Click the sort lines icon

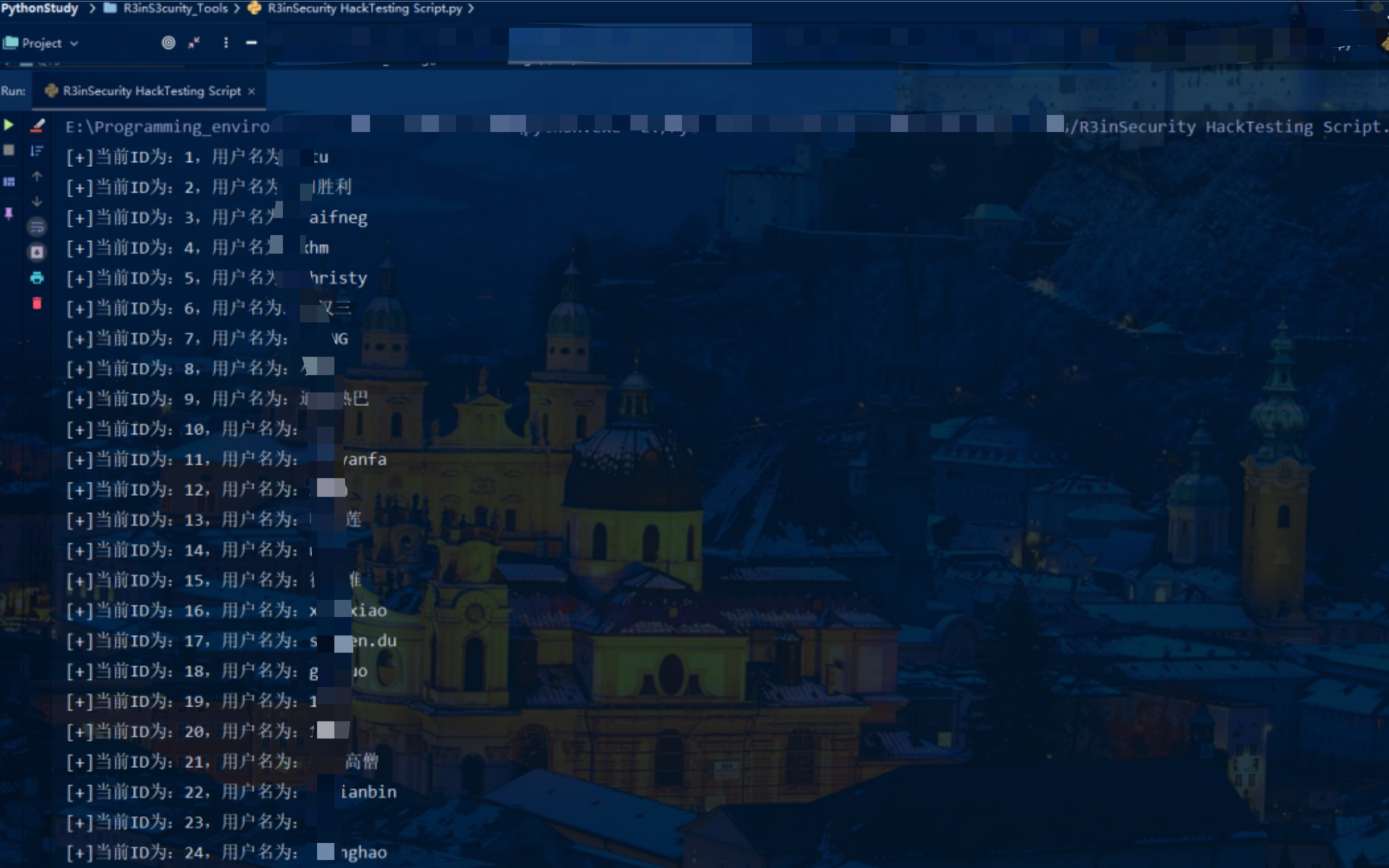[37, 151]
